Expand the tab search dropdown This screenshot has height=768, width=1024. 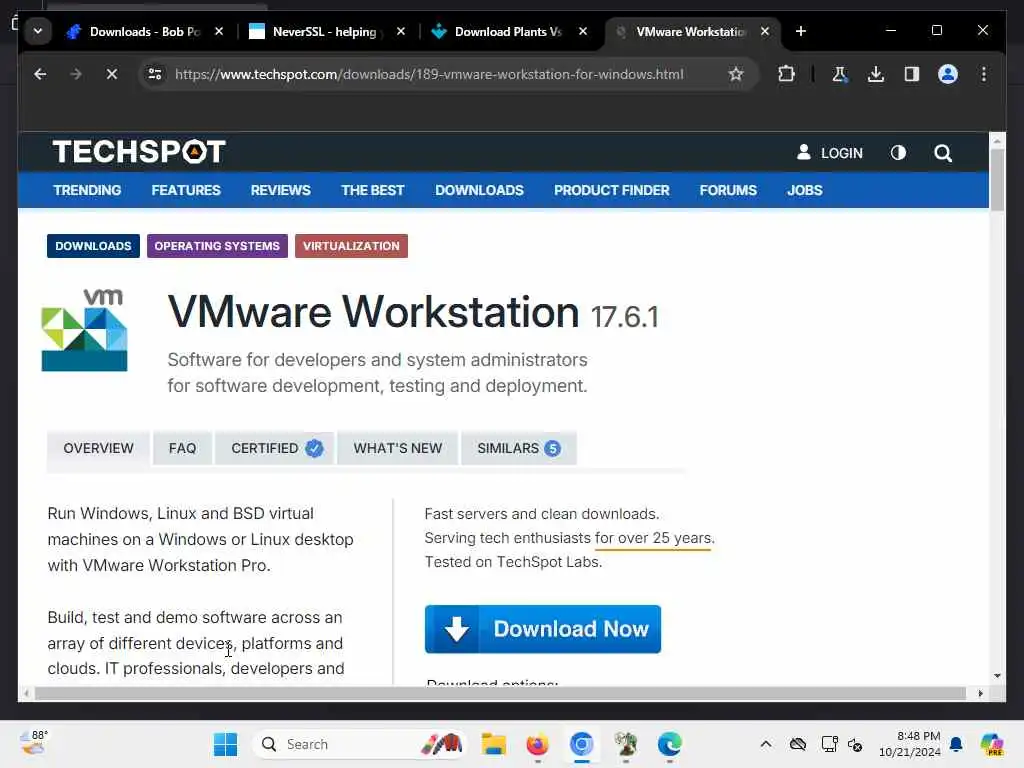click(38, 31)
